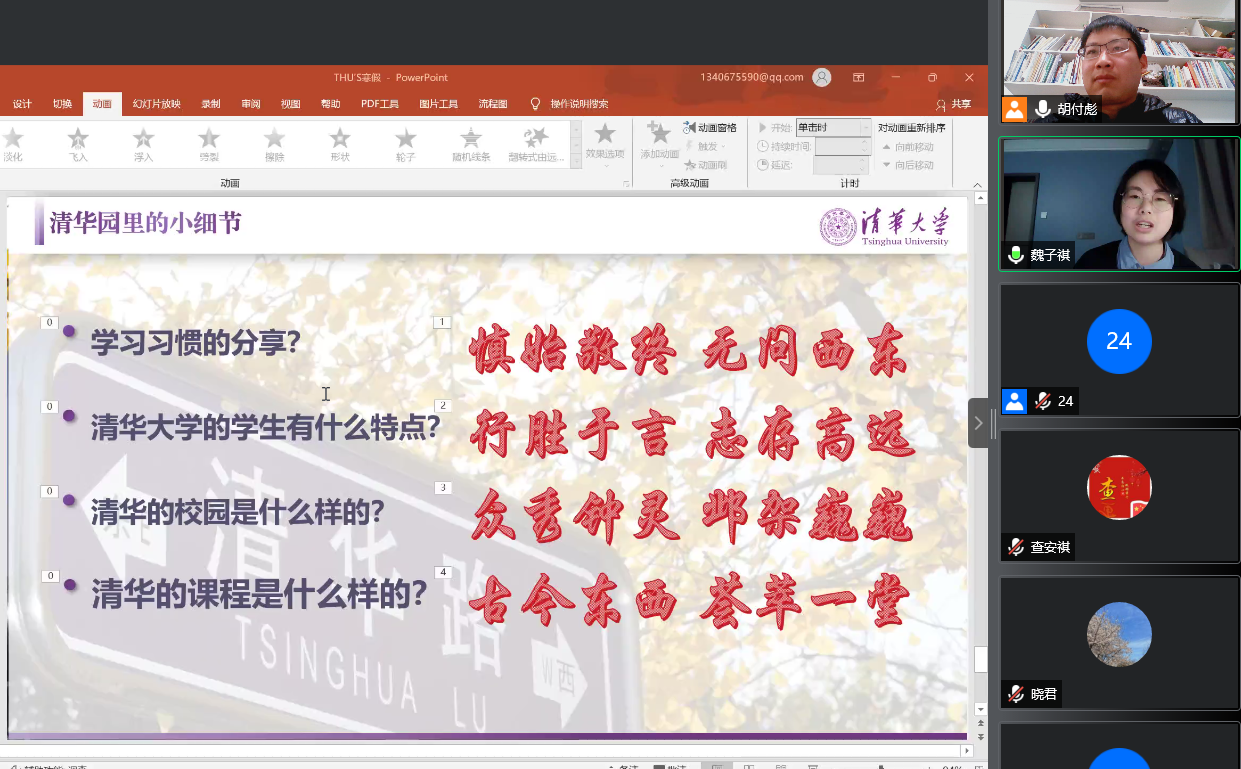The image size is (1241, 769).
Task: Open the 流程图 flowchart tab
Action: [x=493, y=104]
